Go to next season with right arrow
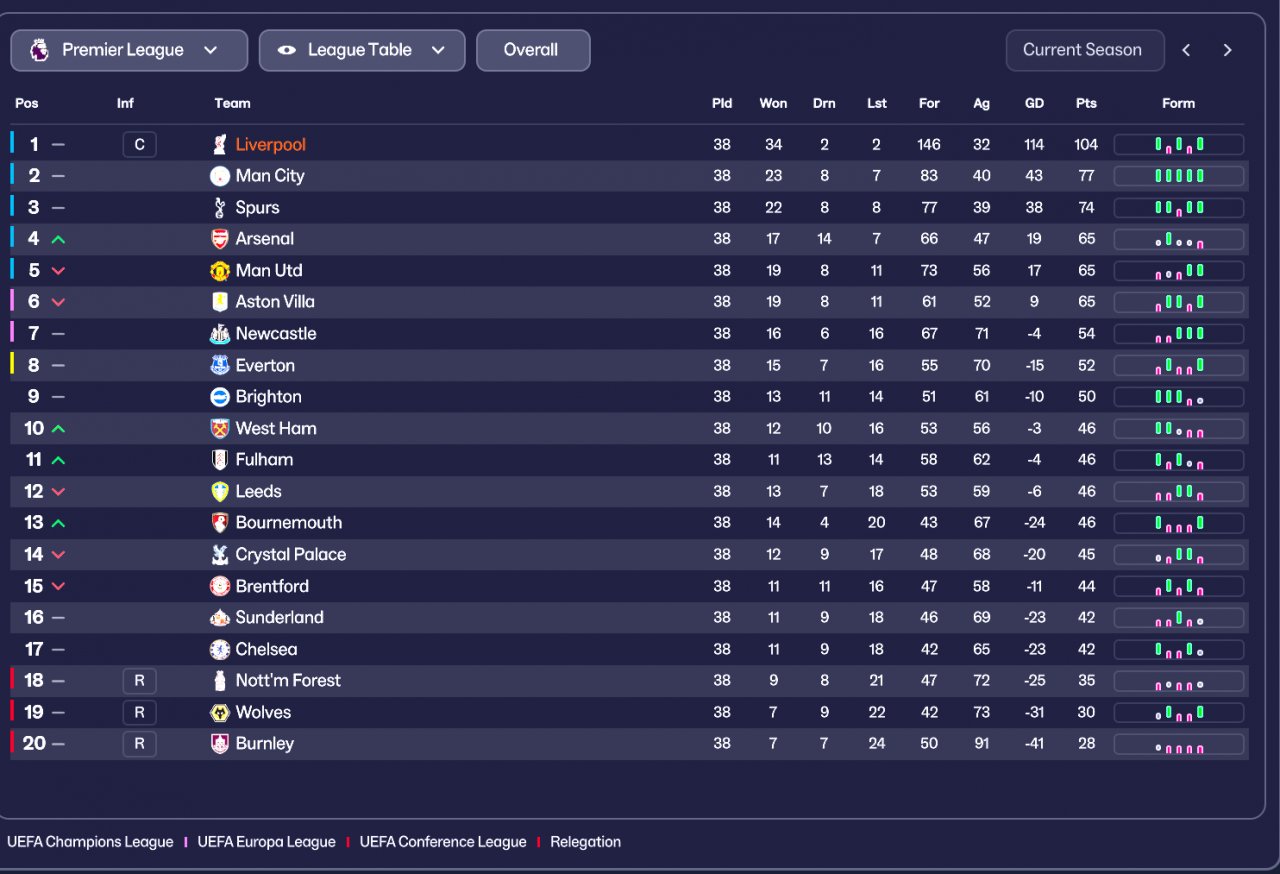Viewport: 1280px width, 874px height. click(1228, 50)
